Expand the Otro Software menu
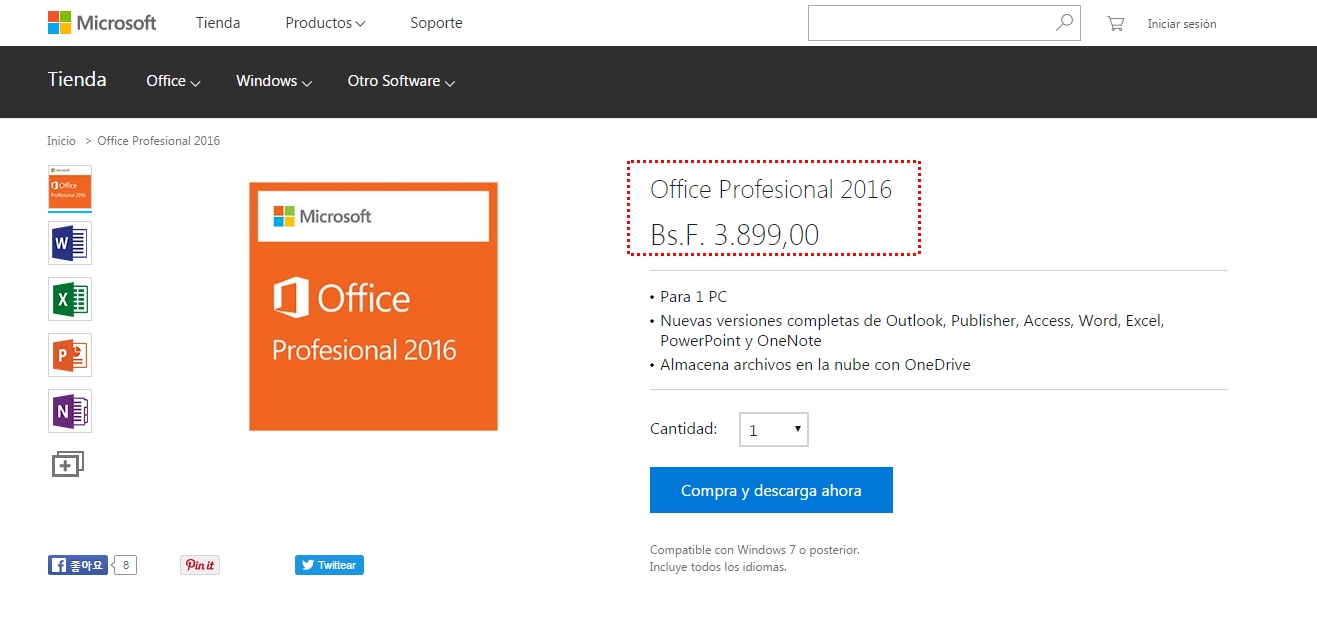This screenshot has width=1317, height=633. 401,81
